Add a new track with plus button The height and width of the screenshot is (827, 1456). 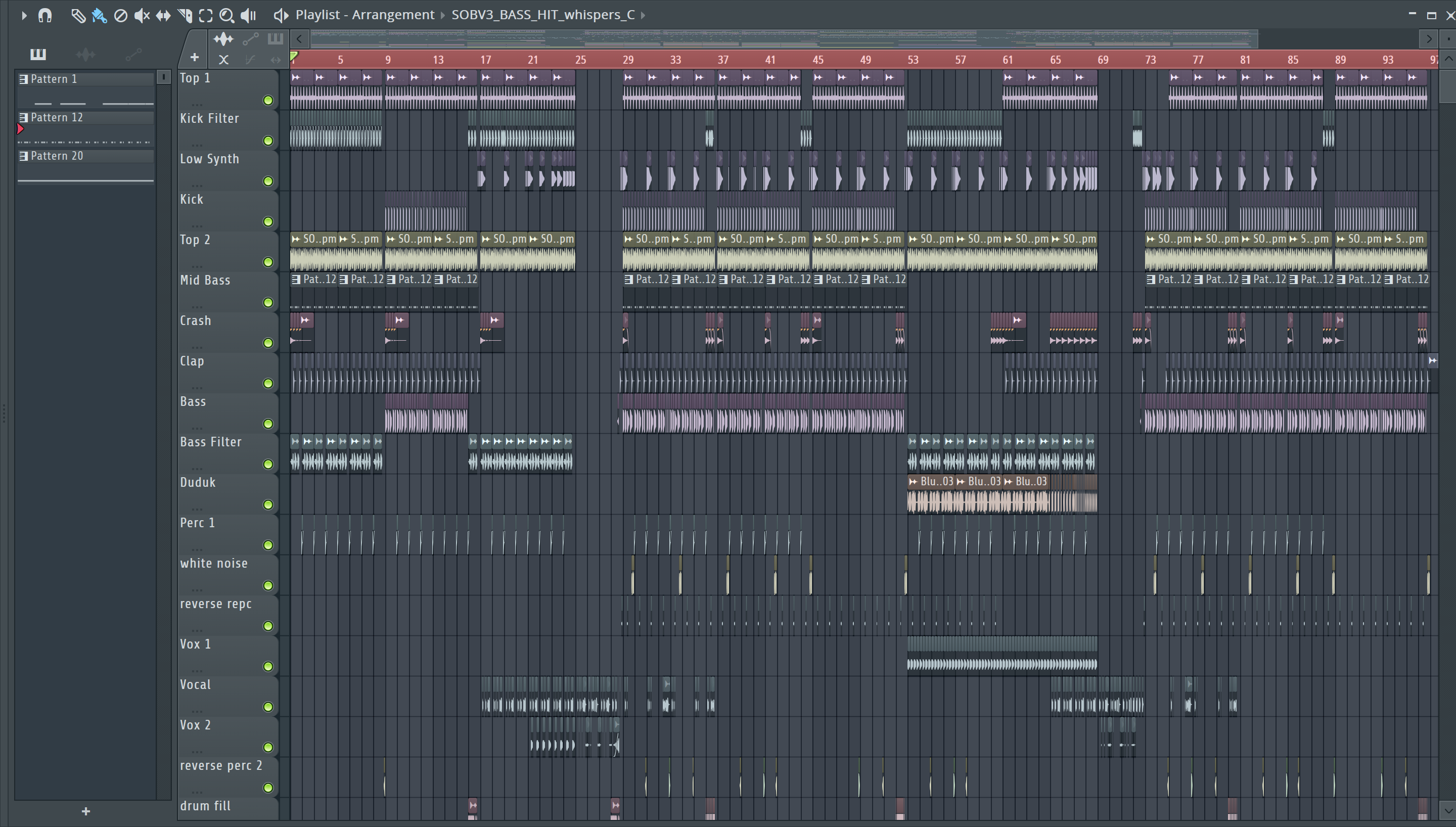coord(194,57)
